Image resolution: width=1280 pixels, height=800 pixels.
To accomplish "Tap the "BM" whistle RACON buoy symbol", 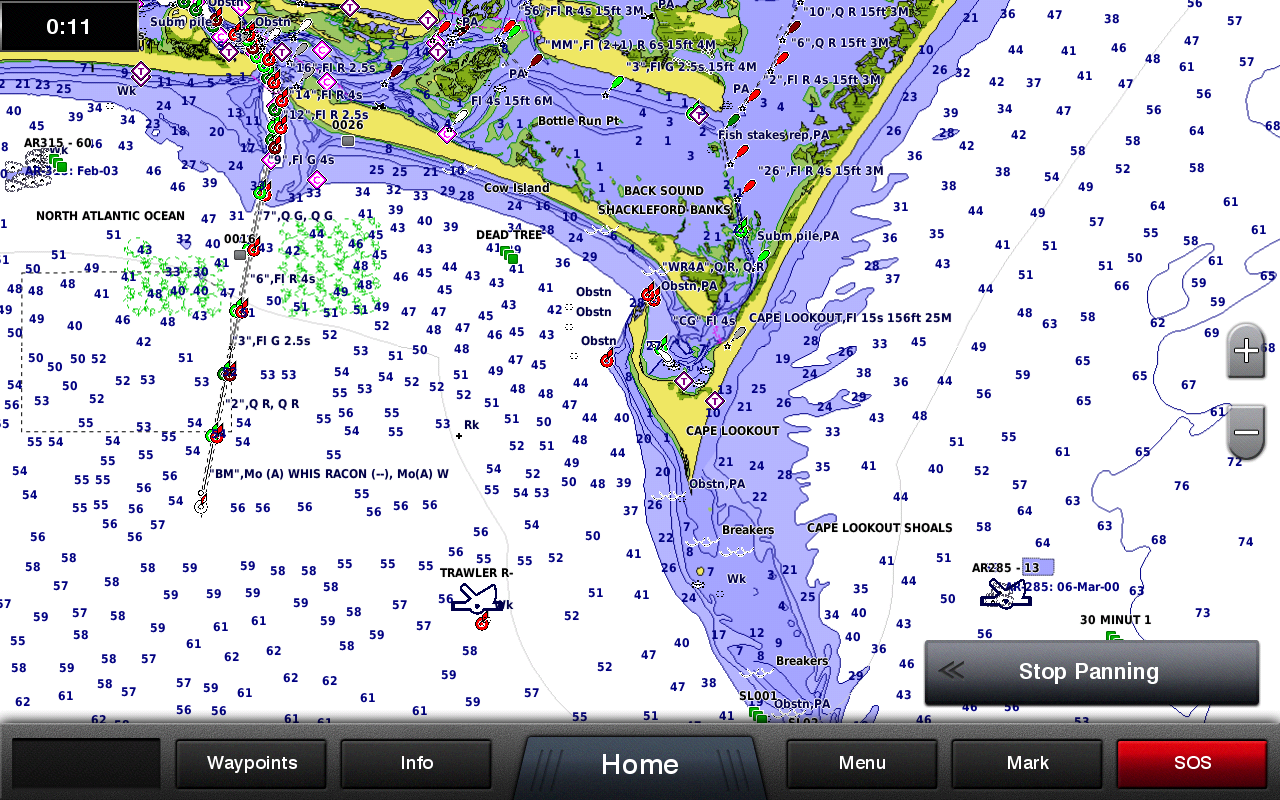I will pyautogui.click(x=201, y=505).
